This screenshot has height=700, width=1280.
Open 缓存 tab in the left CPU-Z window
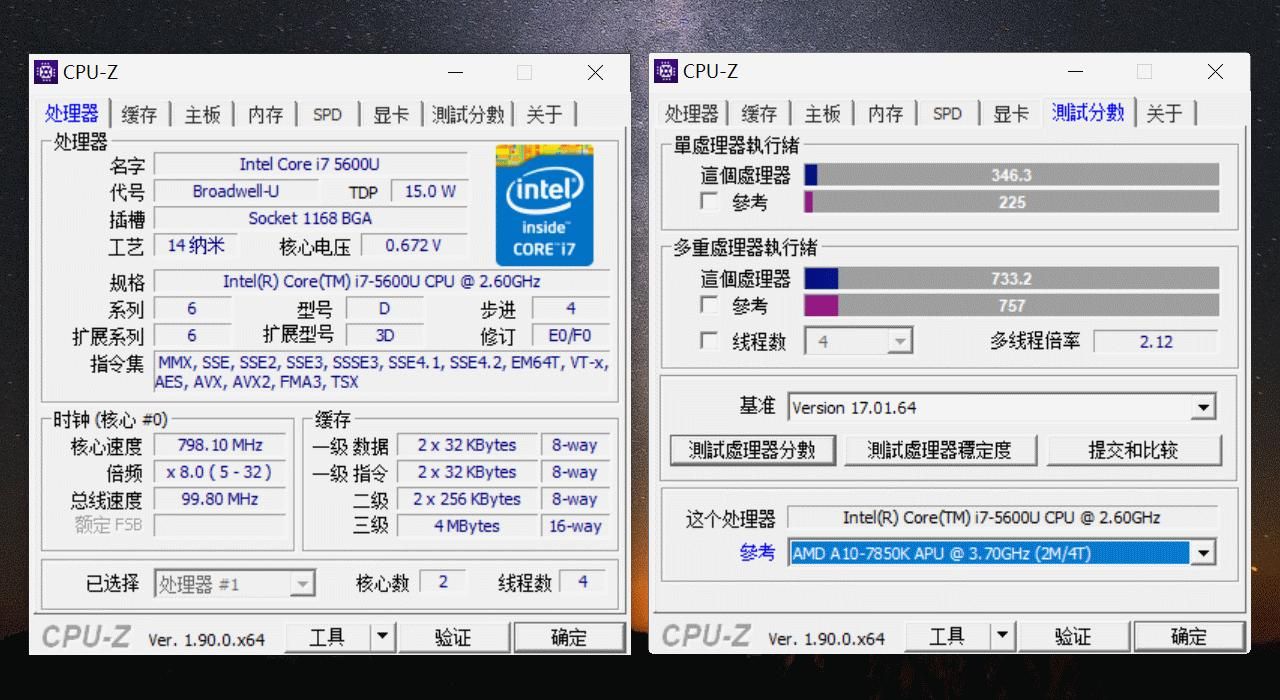(x=139, y=114)
